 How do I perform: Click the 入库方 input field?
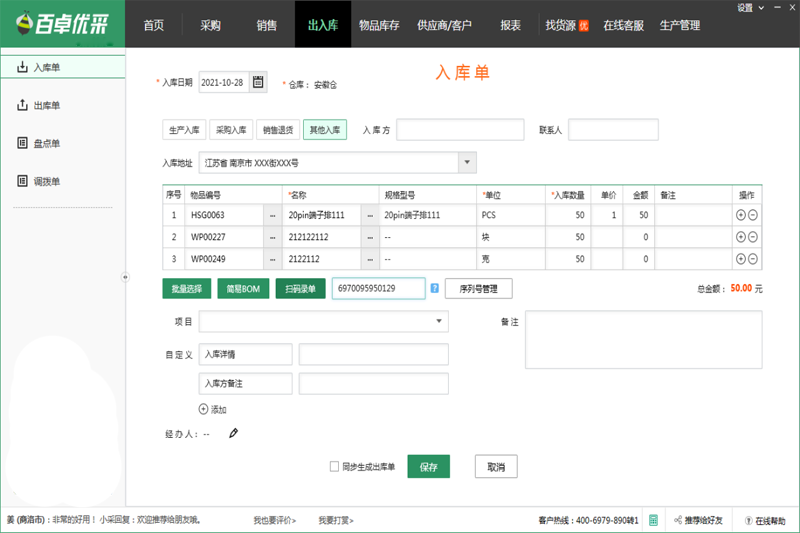coord(460,130)
